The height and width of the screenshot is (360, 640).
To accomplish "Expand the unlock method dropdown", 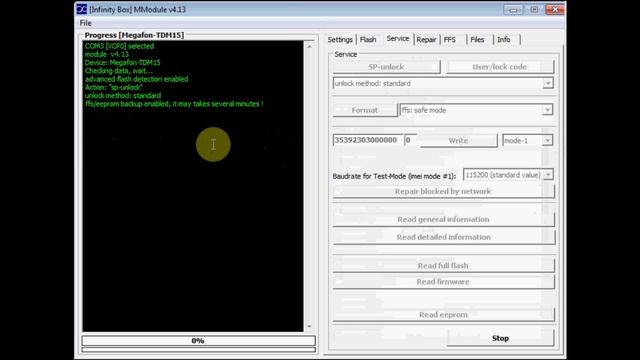I will tap(548, 83).
